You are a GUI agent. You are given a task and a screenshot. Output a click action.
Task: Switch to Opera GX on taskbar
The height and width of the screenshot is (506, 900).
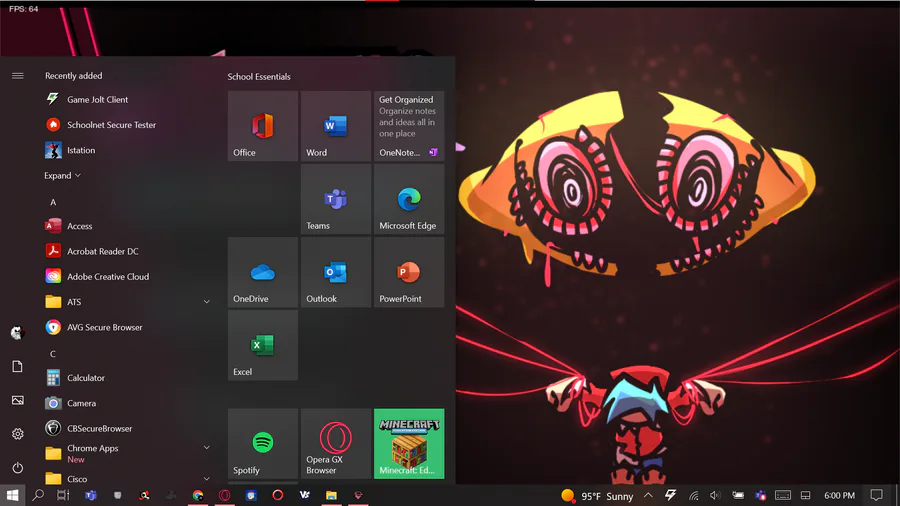(x=224, y=495)
